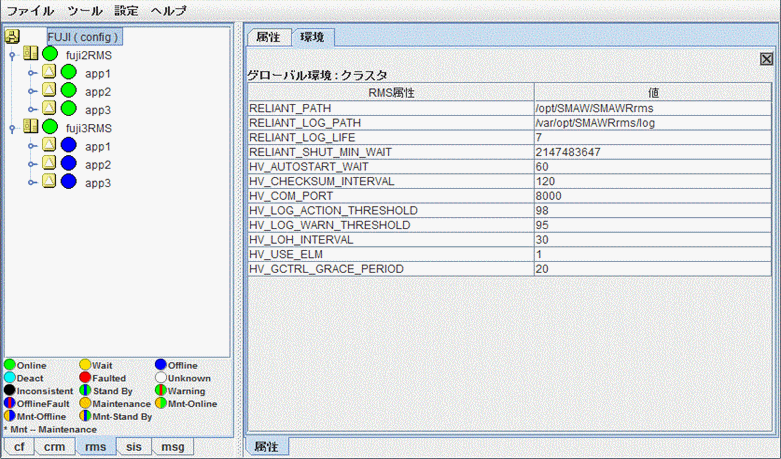
Task: Click blue Offline circle of app1 under fuji3RMS
Action: click(69, 145)
